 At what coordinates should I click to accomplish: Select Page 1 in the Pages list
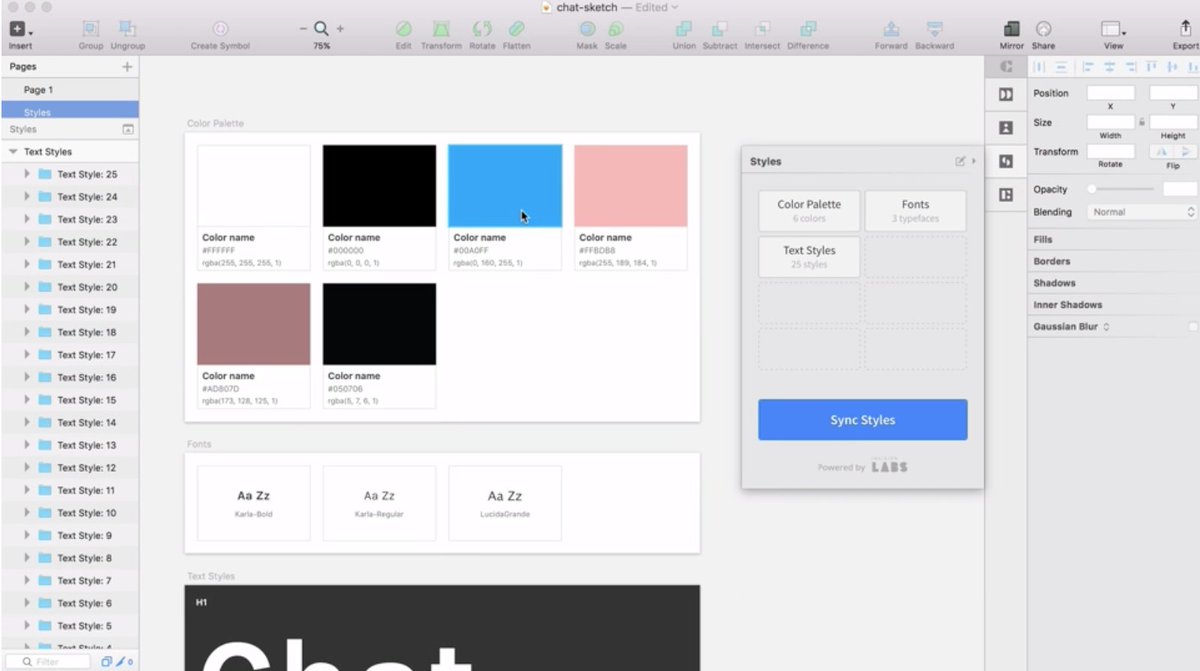pos(39,90)
